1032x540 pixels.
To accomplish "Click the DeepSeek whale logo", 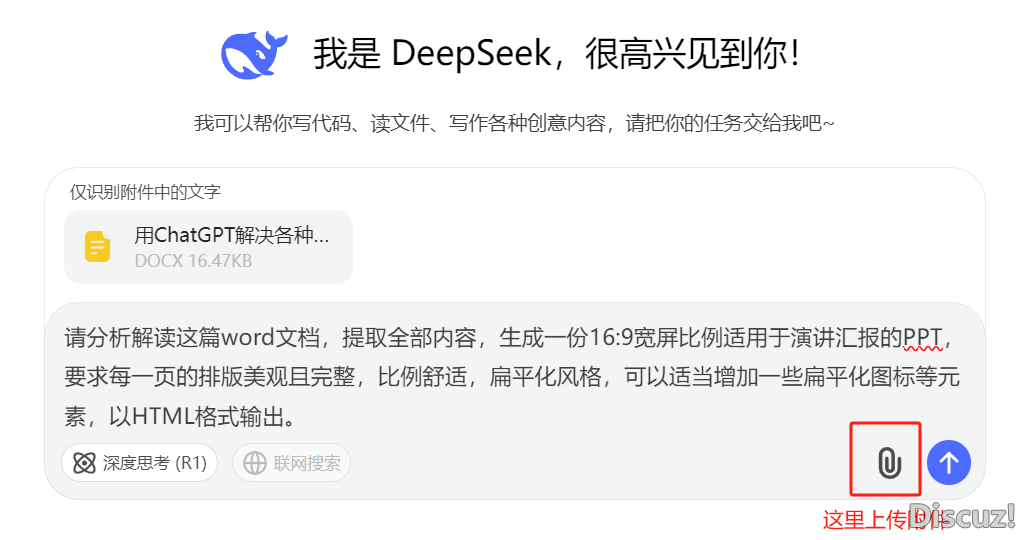I will click(x=254, y=53).
